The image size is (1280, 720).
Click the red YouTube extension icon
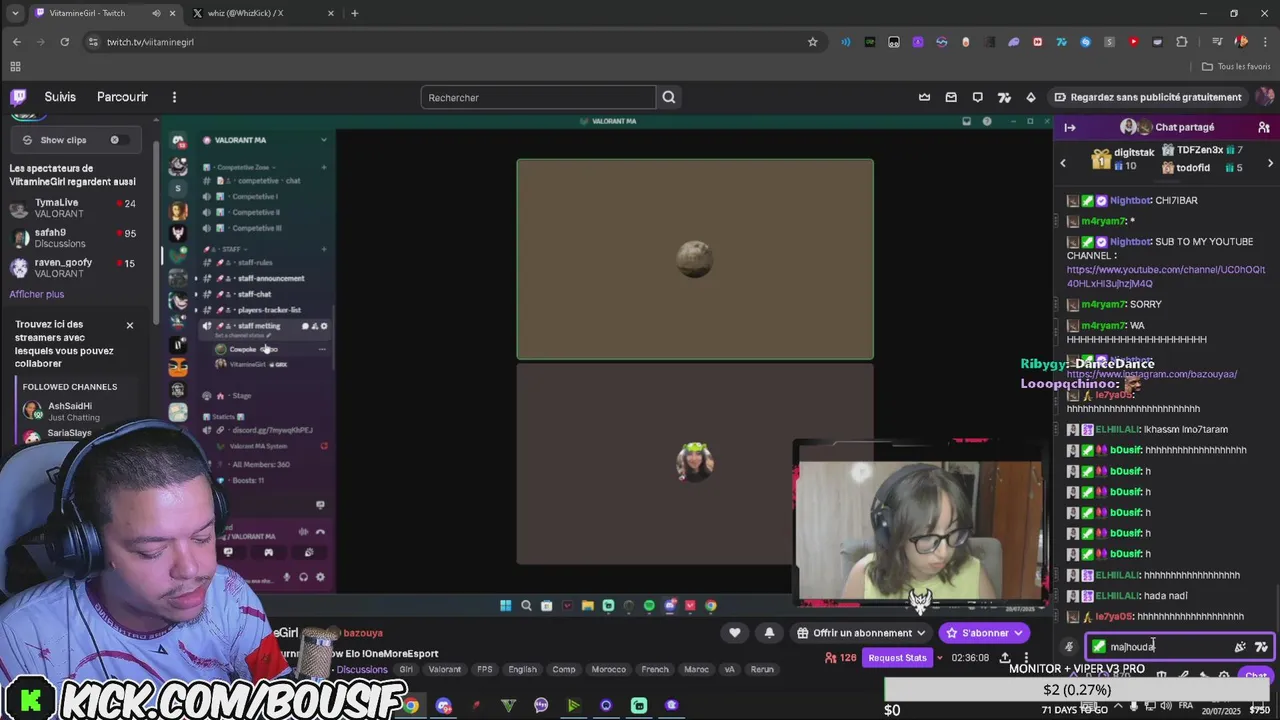(1133, 42)
